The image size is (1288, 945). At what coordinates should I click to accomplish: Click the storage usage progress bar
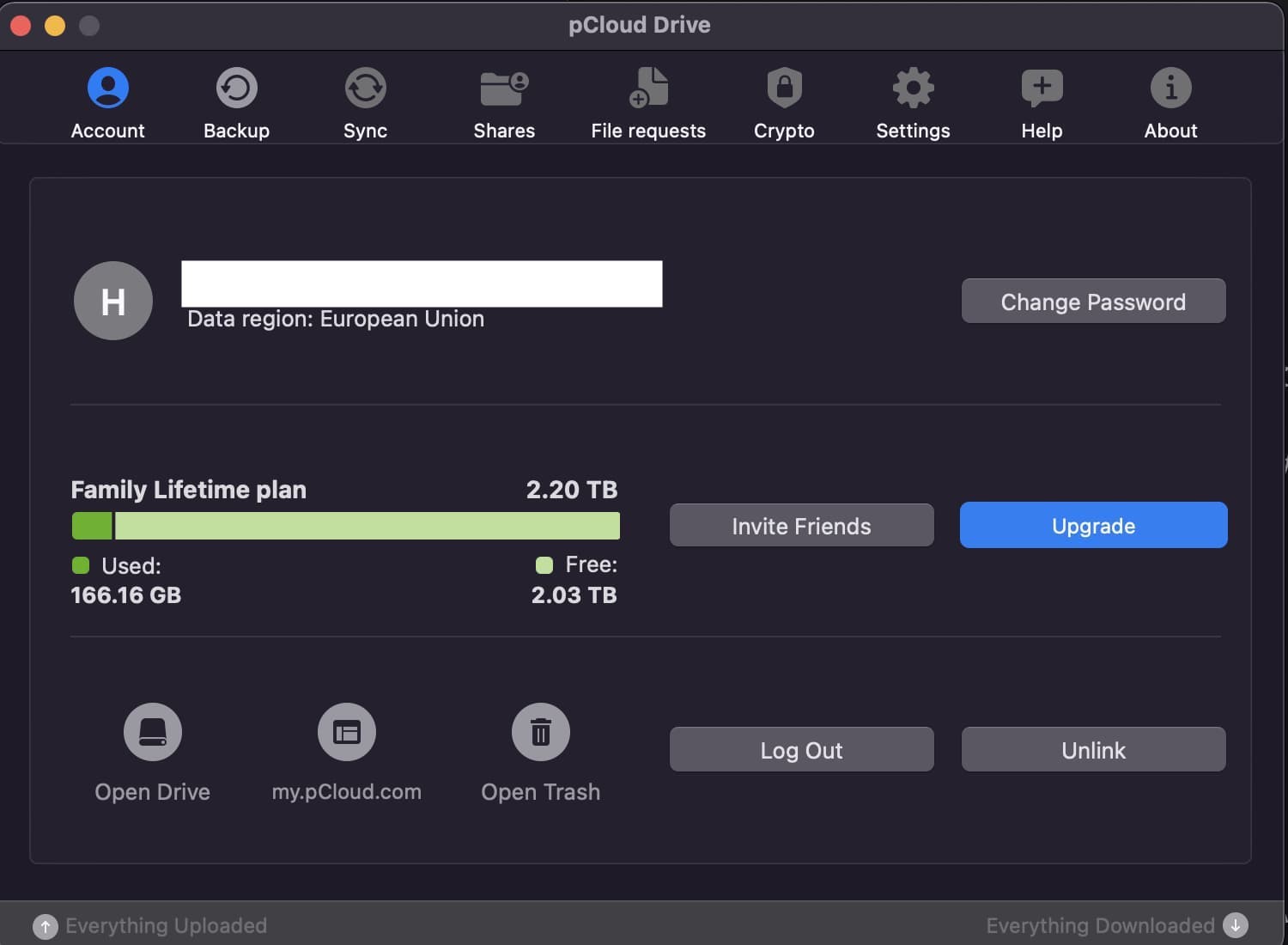[x=346, y=526]
